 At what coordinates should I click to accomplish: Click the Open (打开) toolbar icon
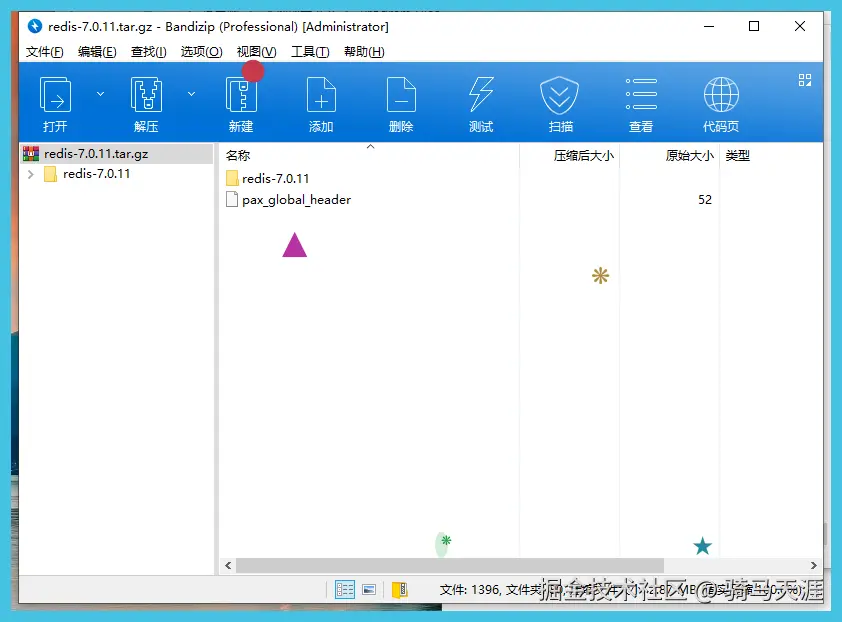click(55, 95)
